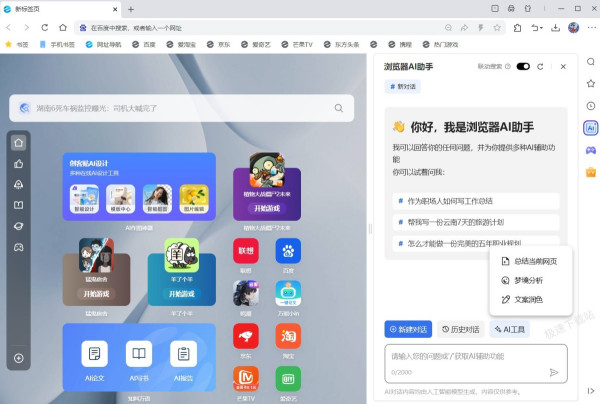
Task: Start the Plants vs Zombies game
Action: point(267,208)
